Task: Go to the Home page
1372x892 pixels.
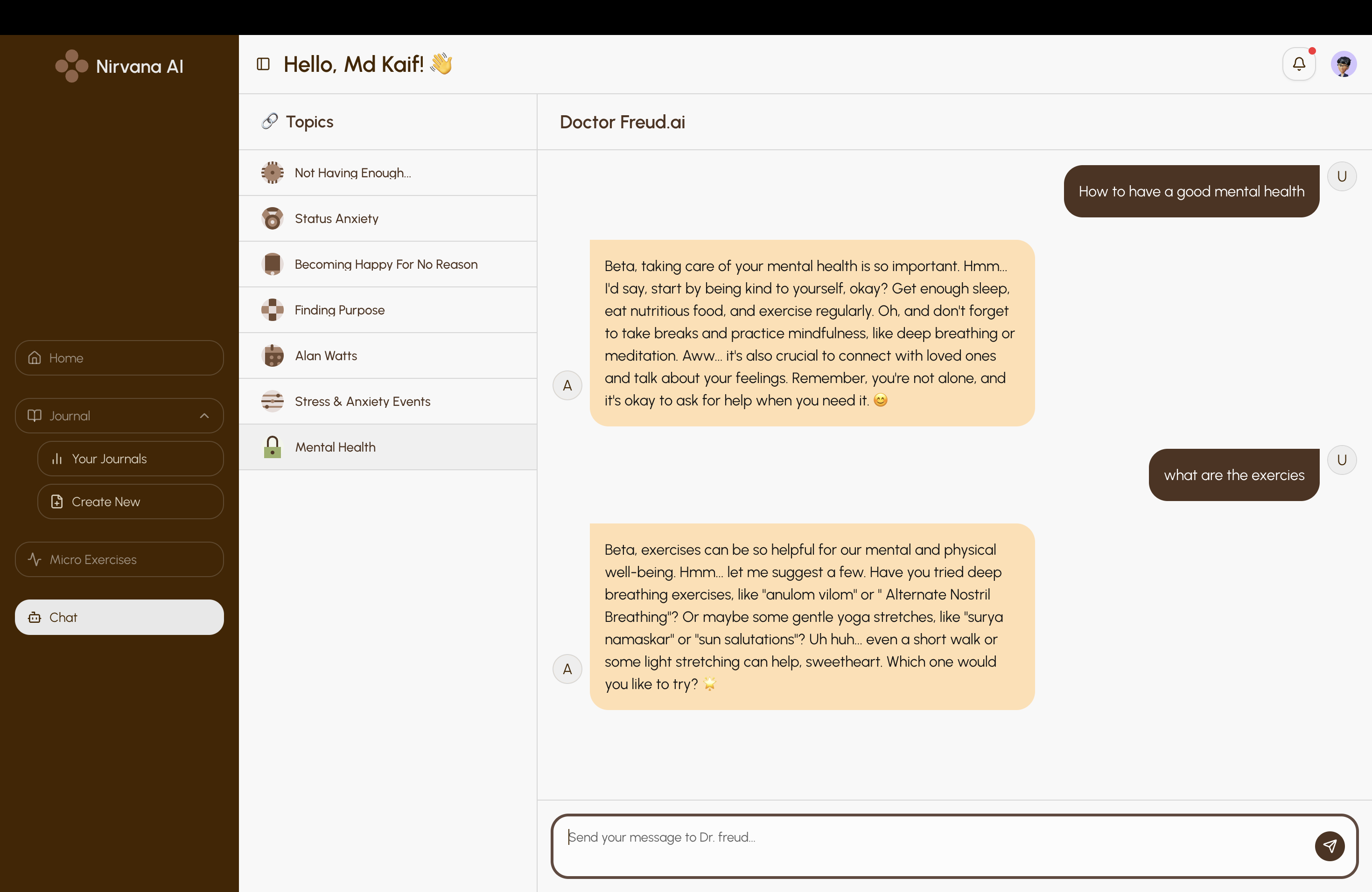Action: point(119,358)
